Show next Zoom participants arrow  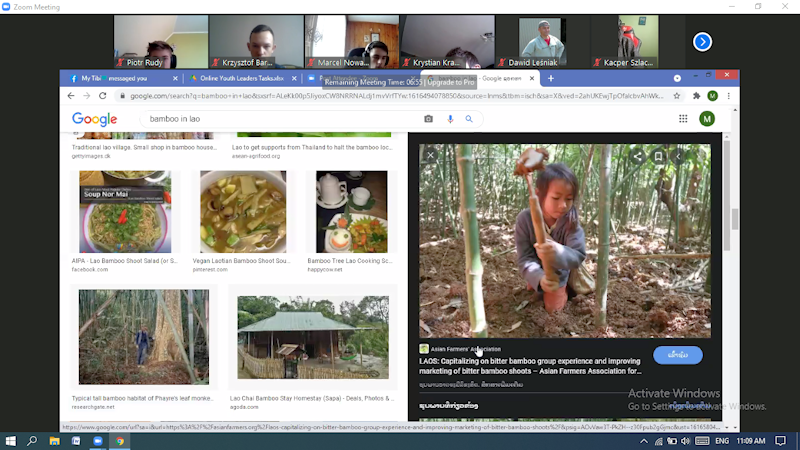point(703,42)
